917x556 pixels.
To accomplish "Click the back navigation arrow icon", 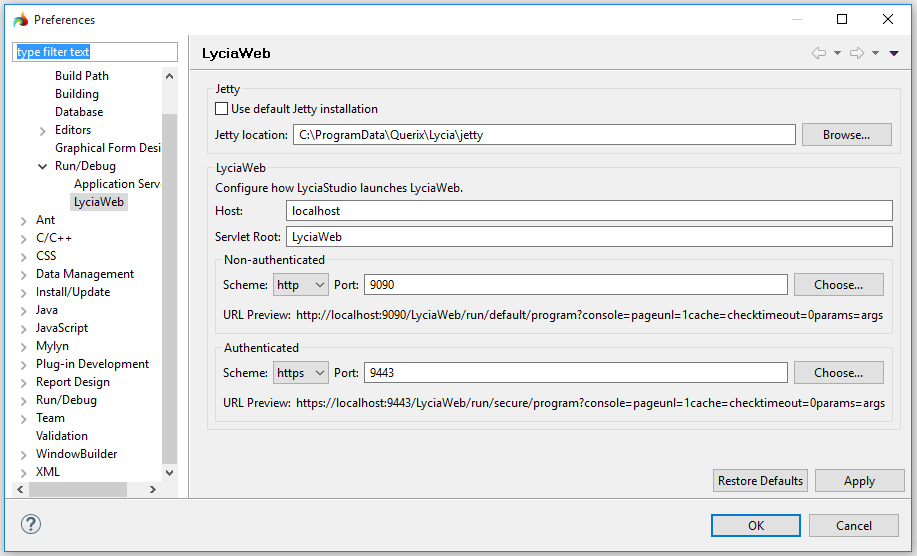I will (x=819, y=53).
